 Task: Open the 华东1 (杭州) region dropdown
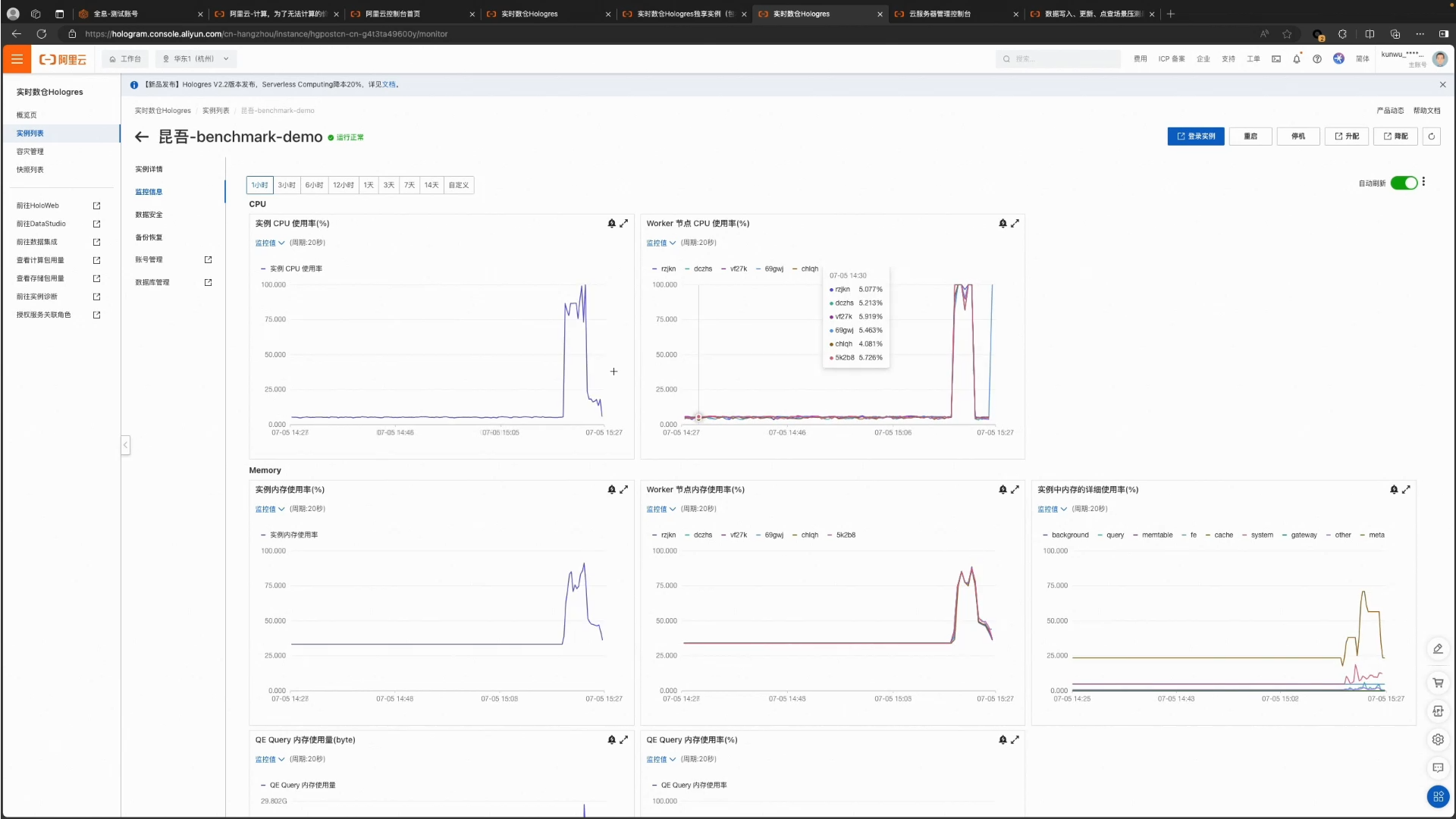click(x=196, y=59)
